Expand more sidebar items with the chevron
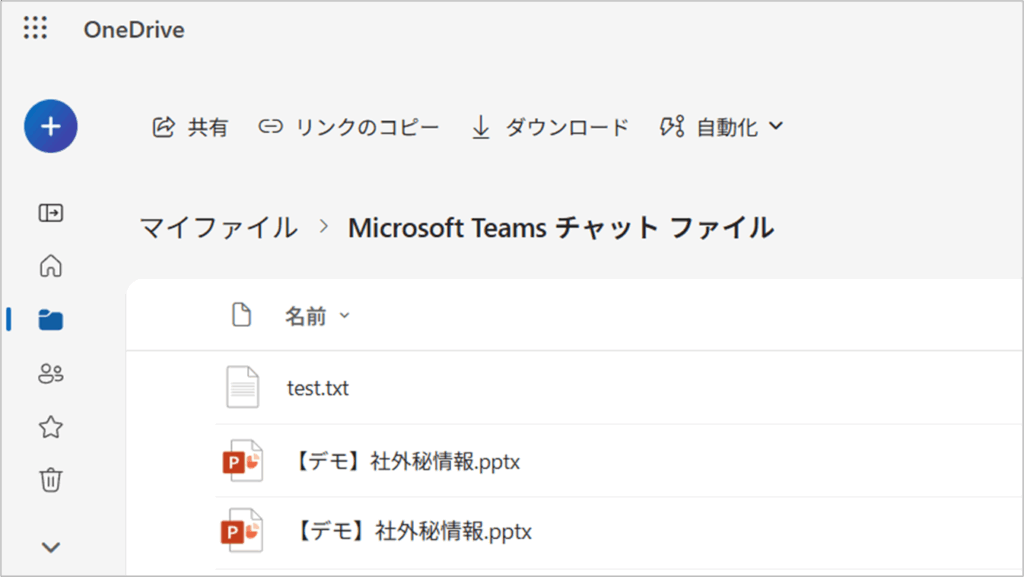This screenshot has height=577, width=1024. tap(51, 547)
